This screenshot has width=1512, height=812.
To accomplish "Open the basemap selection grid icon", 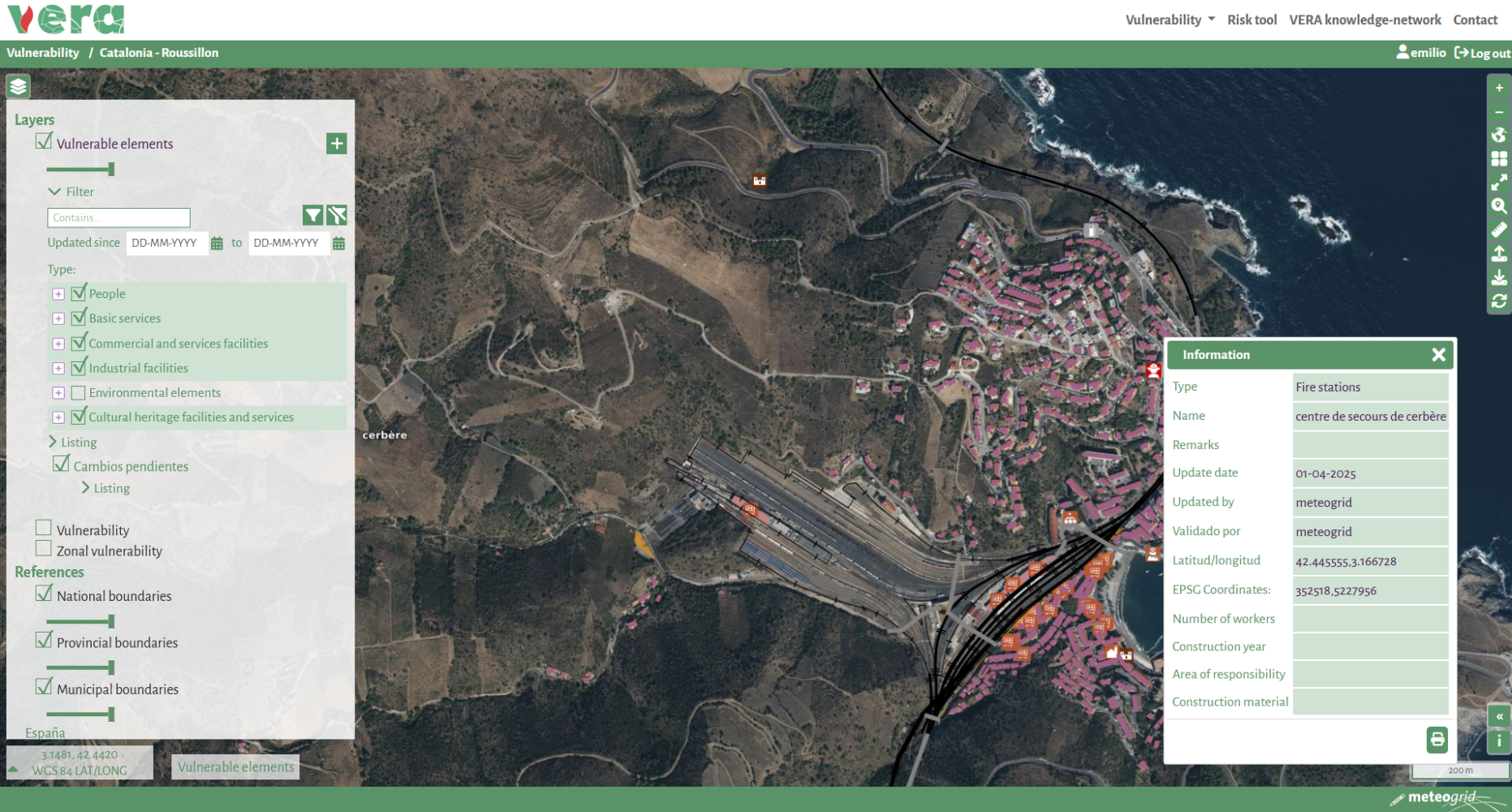I will [x=1499, y=159].
